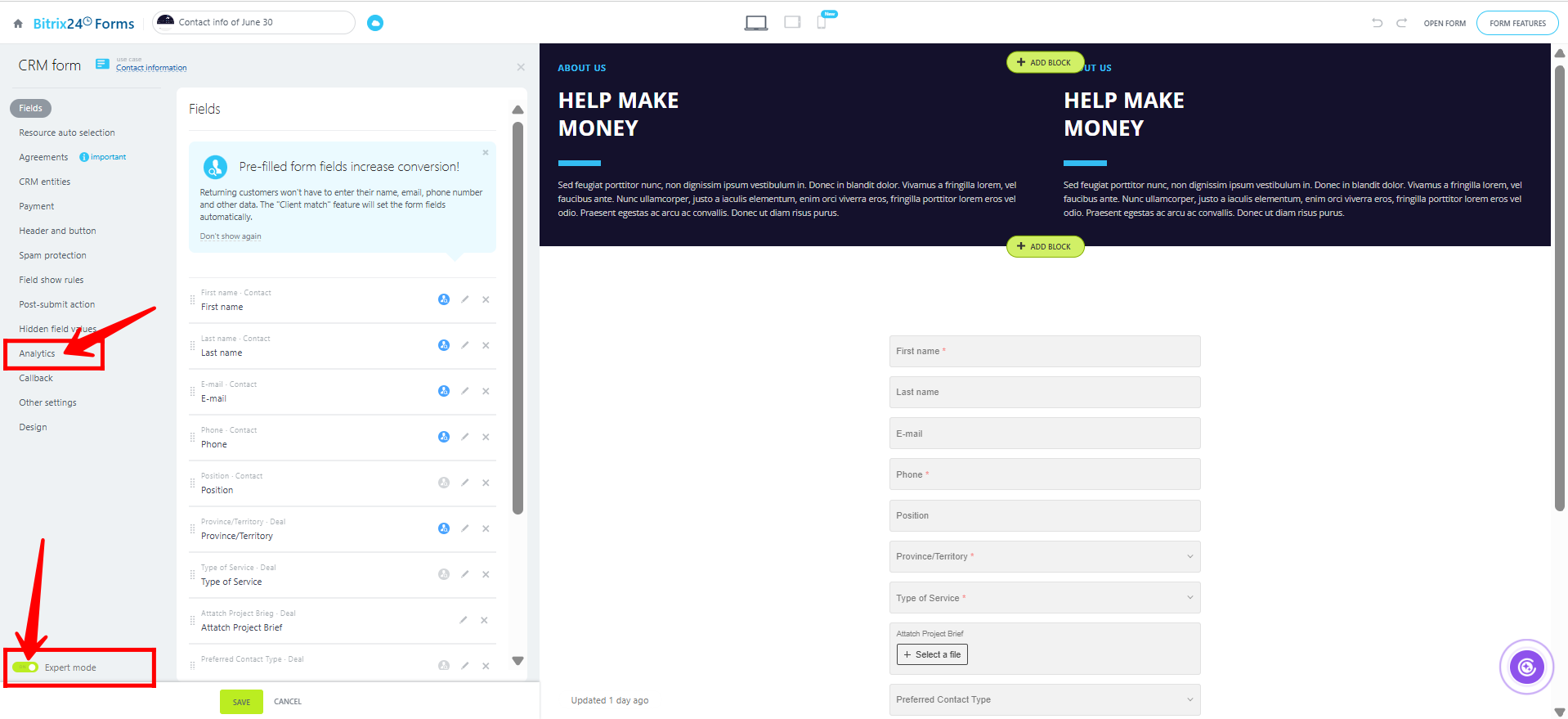Toggle autofill for Position field
Screen dimensions: 1568x719
[444, 483]
